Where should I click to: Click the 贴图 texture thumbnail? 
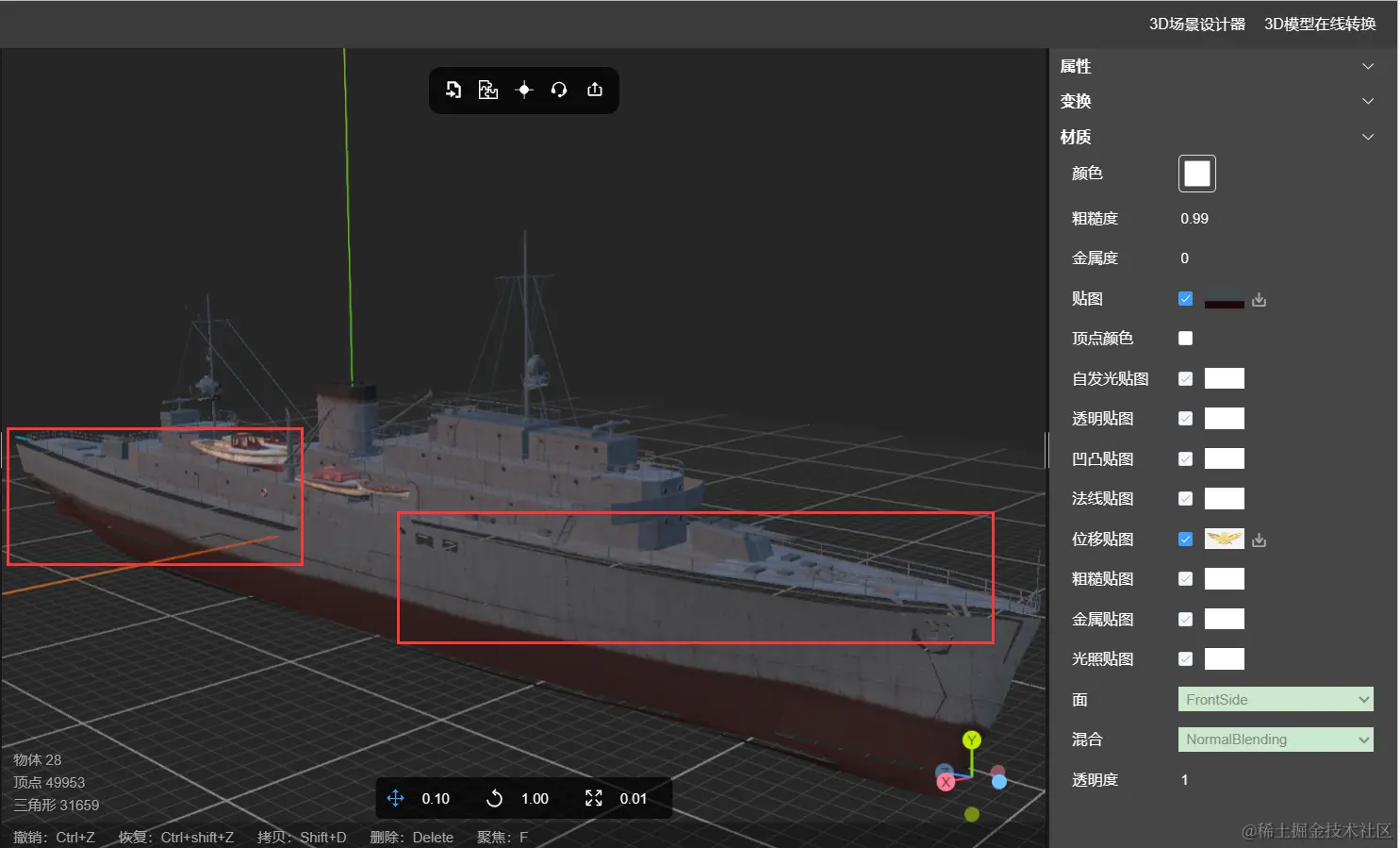(x=1225, y=299)
